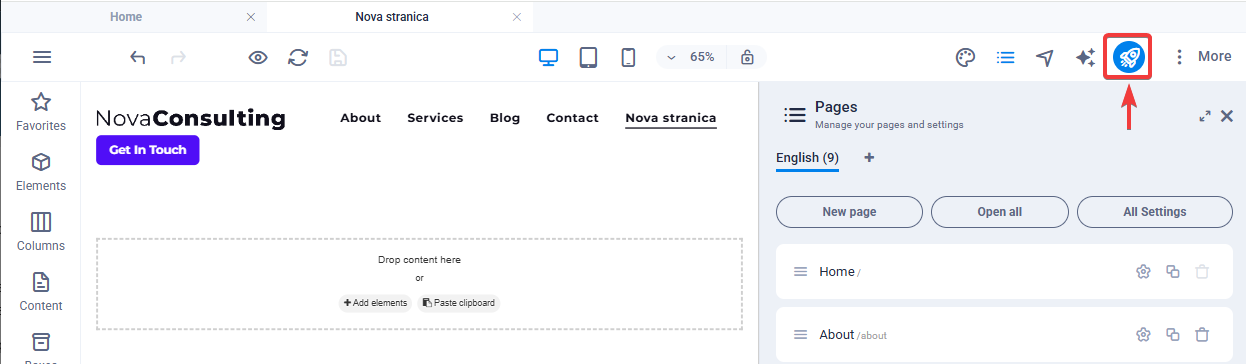Viewport: 1246px width, 364px height.
Task: Close the Nova stranica tab
Action: tap(516, 17)
